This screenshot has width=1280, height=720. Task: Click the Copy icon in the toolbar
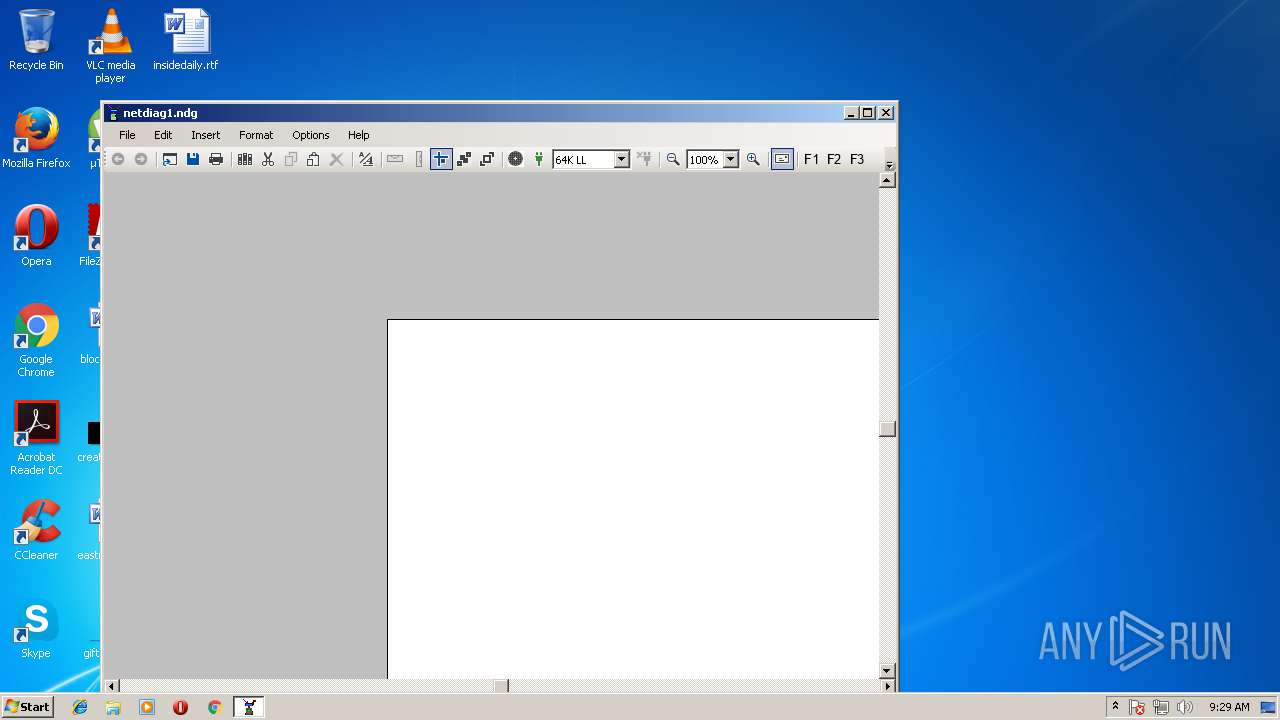click(x=291, y=159)
